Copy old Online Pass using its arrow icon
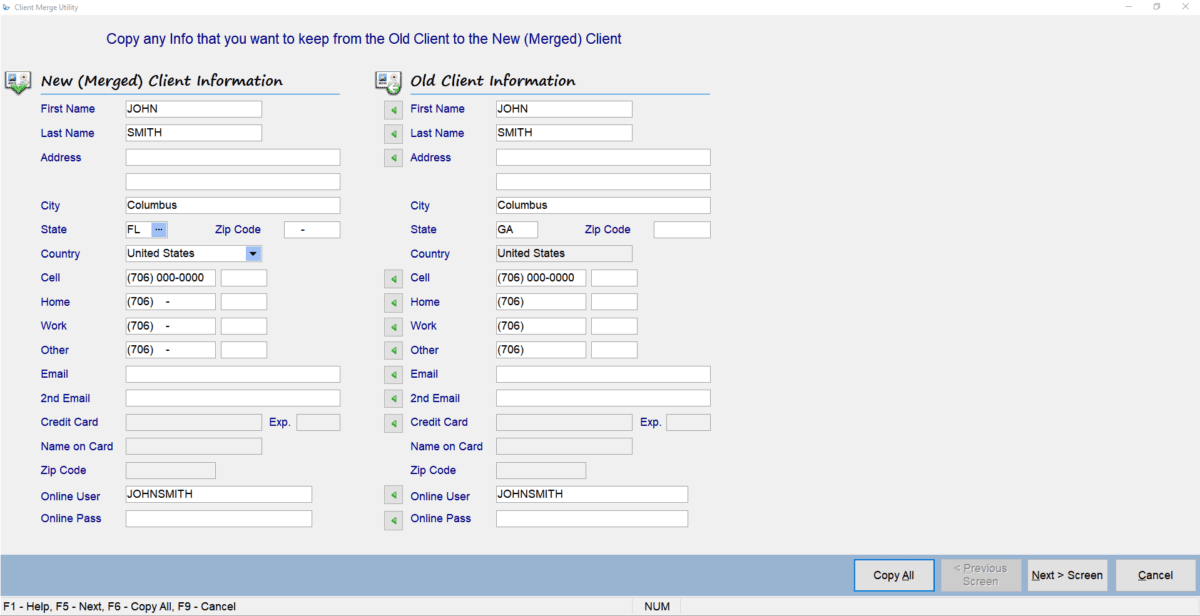Screen dimensions: 1200x616 tap(393, 519)
